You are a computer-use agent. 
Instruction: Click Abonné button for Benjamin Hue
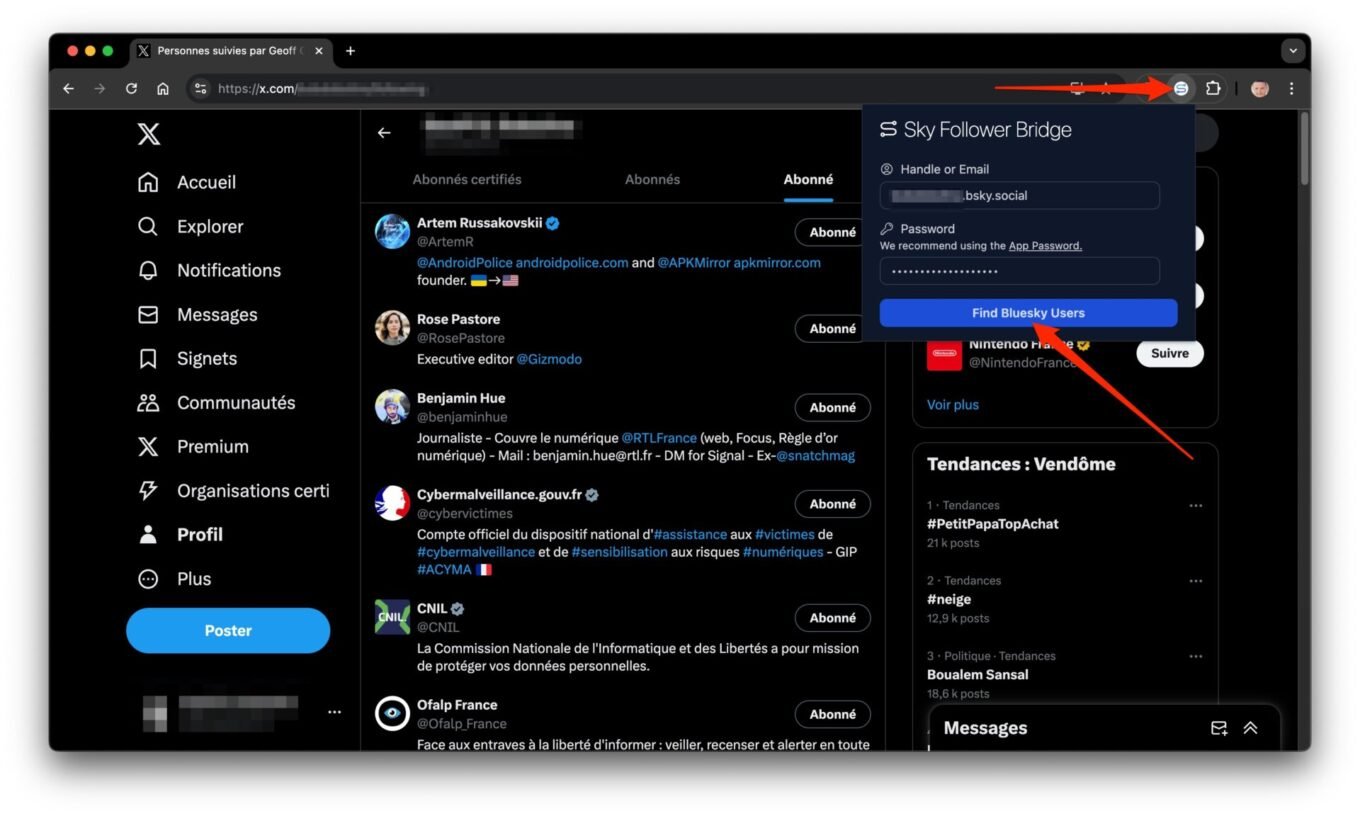pos(832,407)
